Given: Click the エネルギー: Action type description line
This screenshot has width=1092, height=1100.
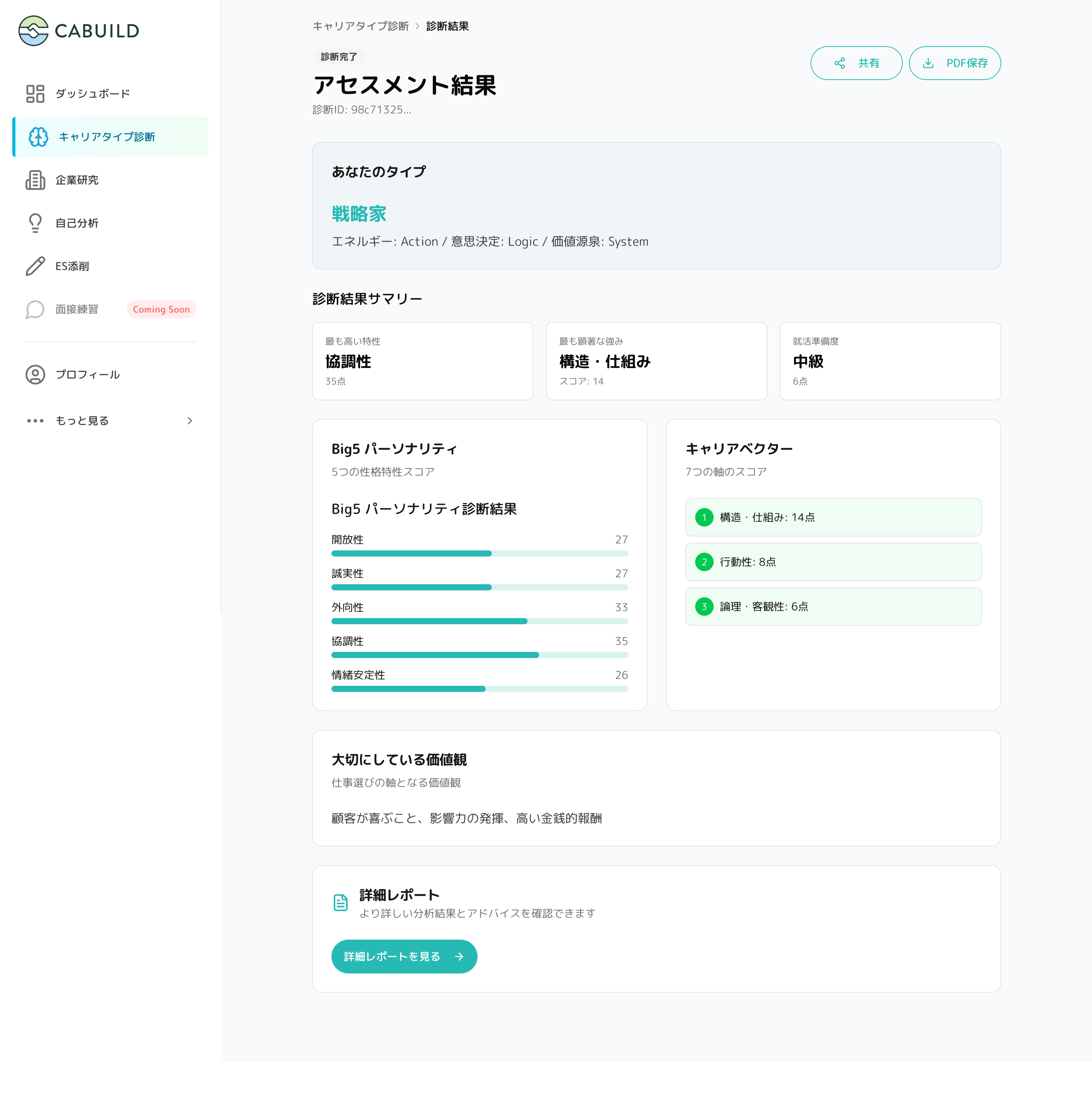Looking at the screenshot, I should click(x=490, y=242).
